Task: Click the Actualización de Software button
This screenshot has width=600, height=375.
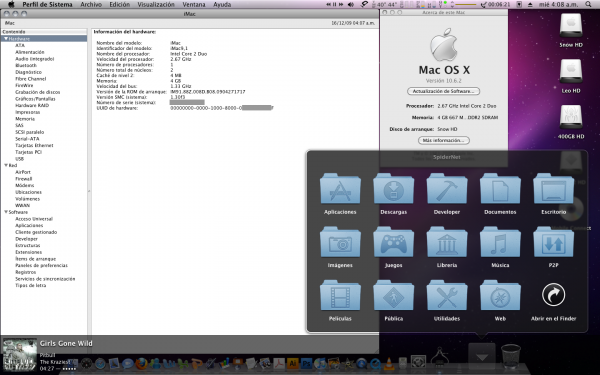Action: click(443, 91)
